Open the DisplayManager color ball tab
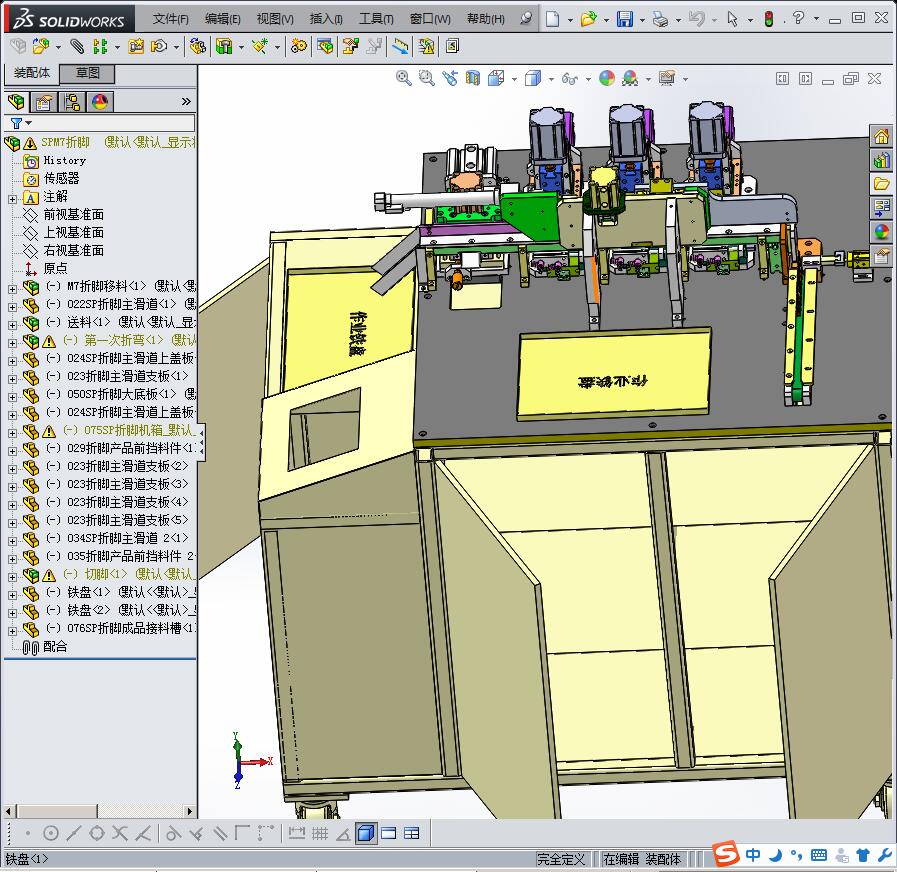897x872 pixels. (100, 102)
